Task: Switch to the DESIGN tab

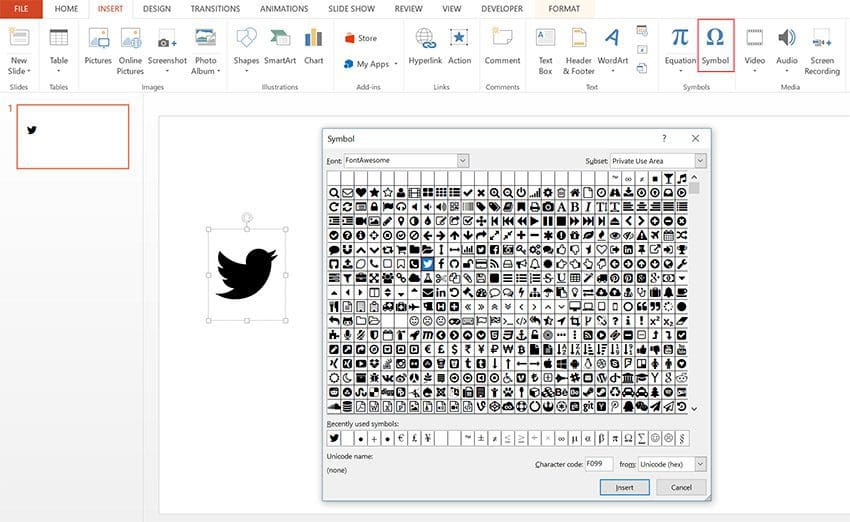Action: 157,8
